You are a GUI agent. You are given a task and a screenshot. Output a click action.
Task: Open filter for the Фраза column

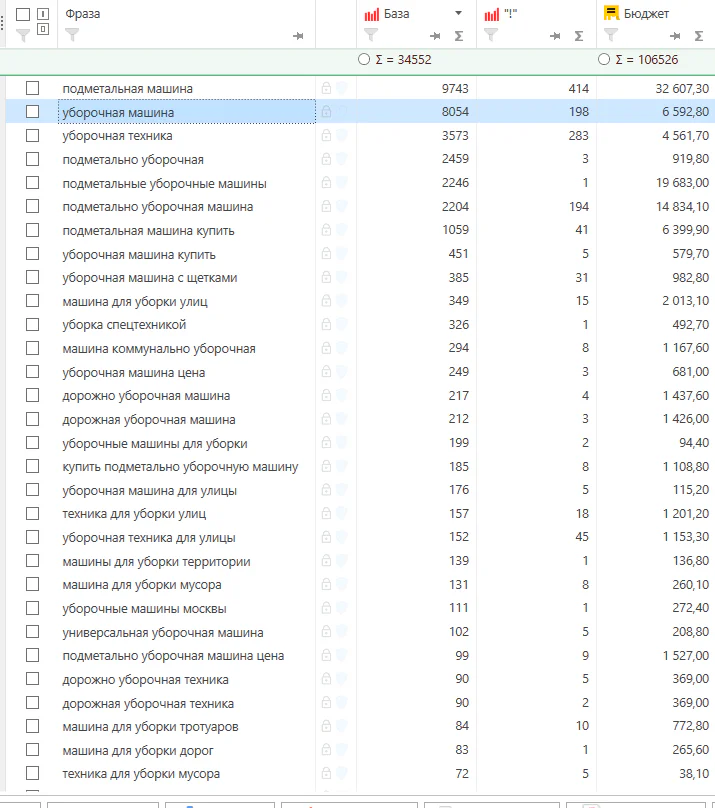72,35
